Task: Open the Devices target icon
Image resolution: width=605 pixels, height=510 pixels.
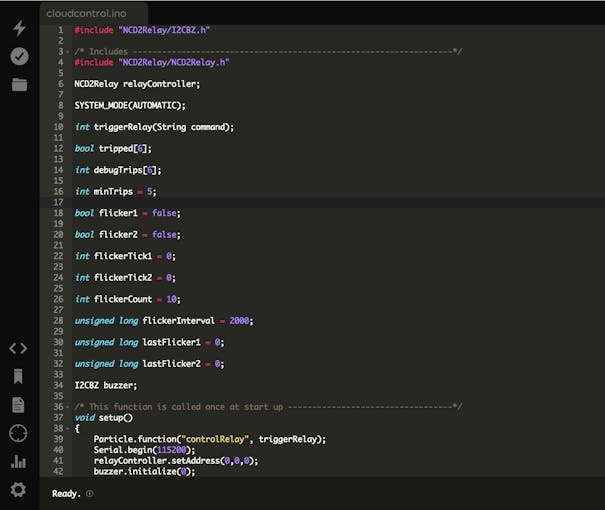Action: pyautogui.click(x=18, y=433)
